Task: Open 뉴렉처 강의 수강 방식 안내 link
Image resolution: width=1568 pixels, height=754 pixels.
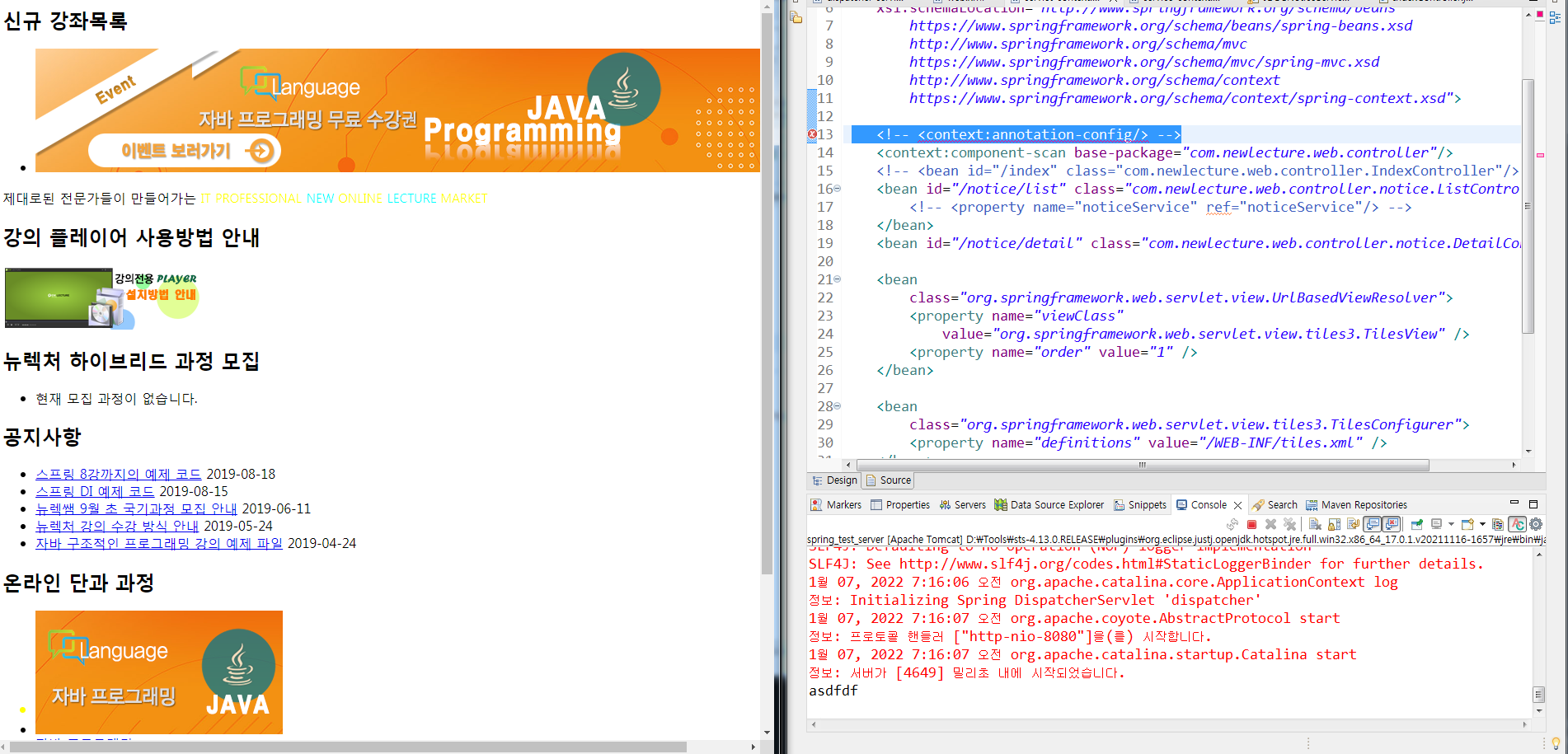Action: (x=117, y=526)
